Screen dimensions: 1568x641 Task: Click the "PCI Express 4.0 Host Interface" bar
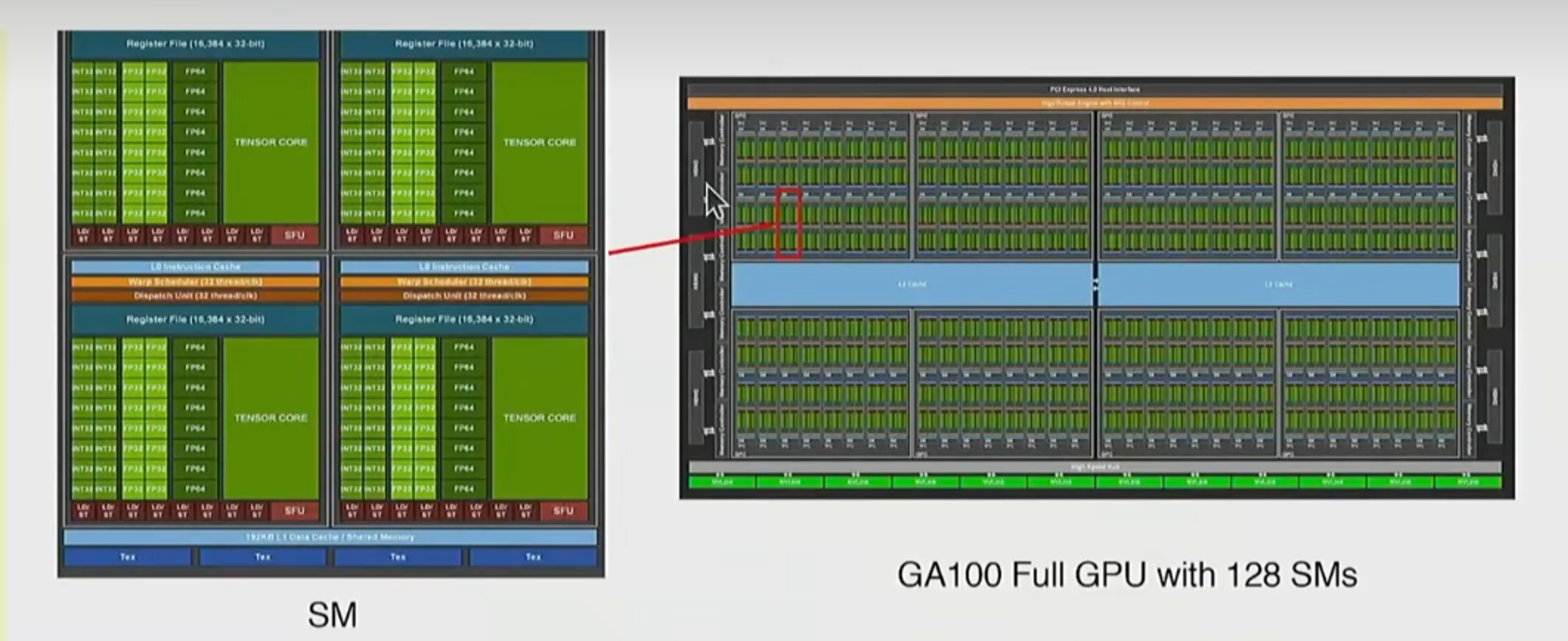point(1095,89)
